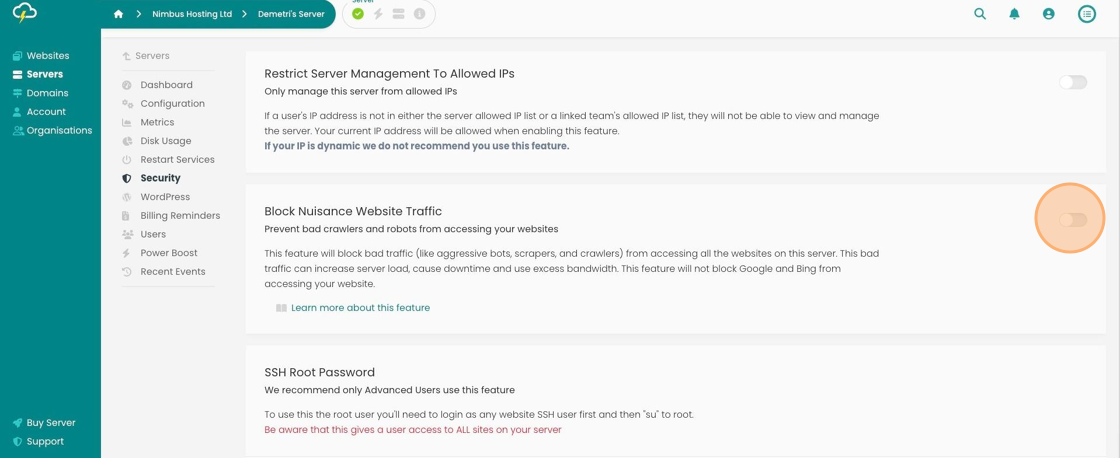Click the Nimbus cloud lightning logo

[x=24, y=13]
